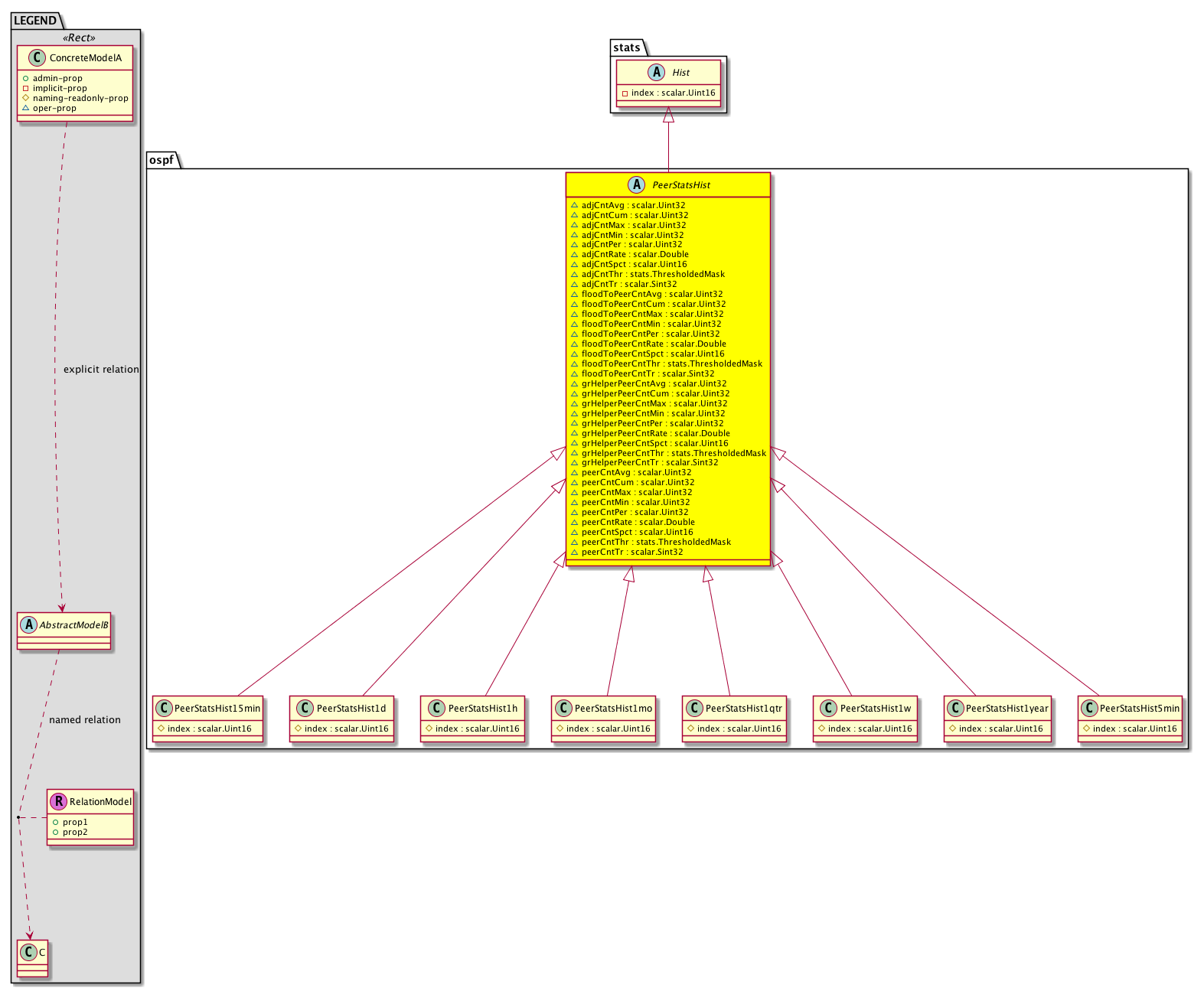The height and width of the screenshot is (991, 1204).
Task: Click the abstract "A" icon of PeerStatsHist
Action: point(637,184)
